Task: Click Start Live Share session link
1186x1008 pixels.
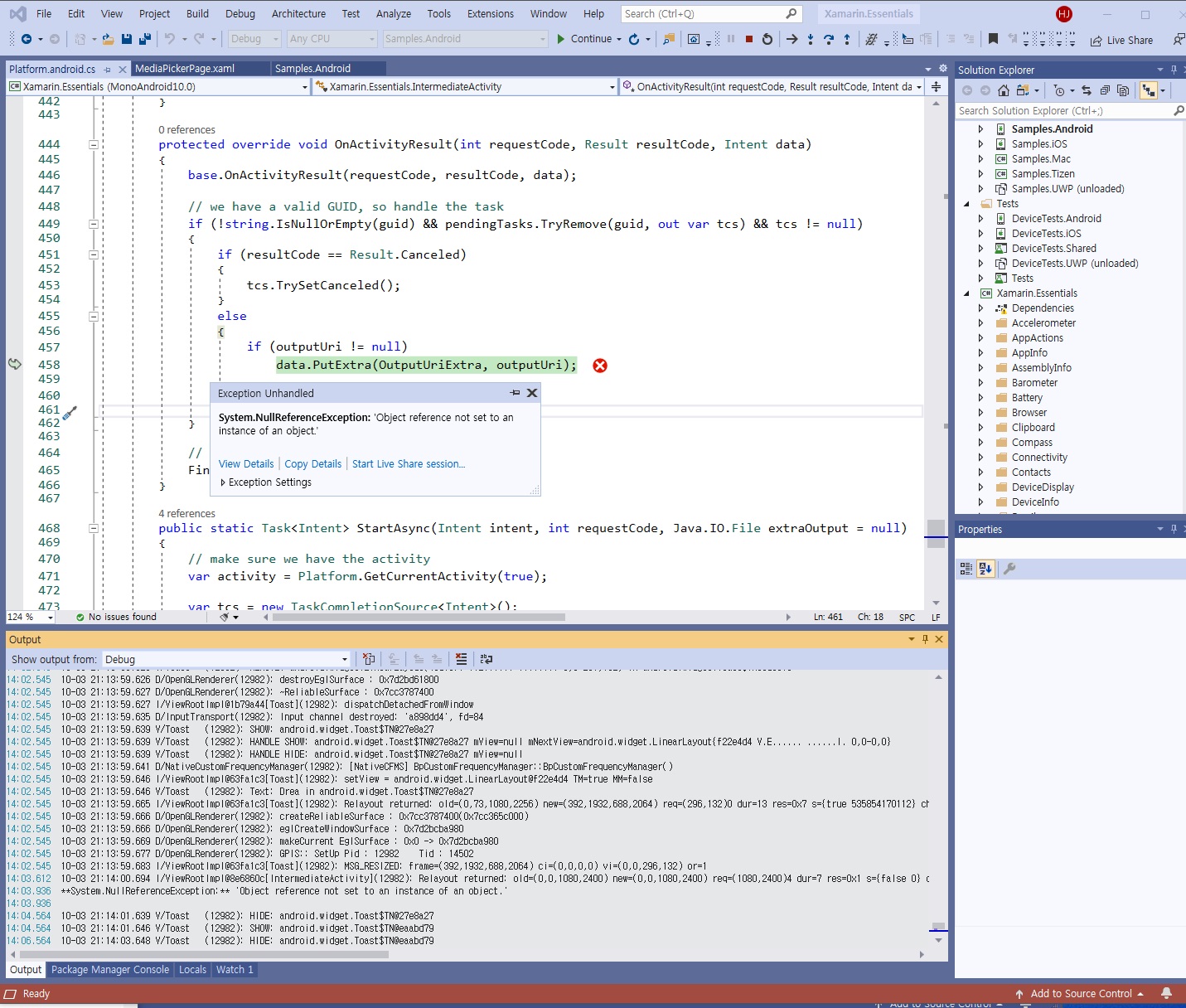Action: click(x=408, y=463)
